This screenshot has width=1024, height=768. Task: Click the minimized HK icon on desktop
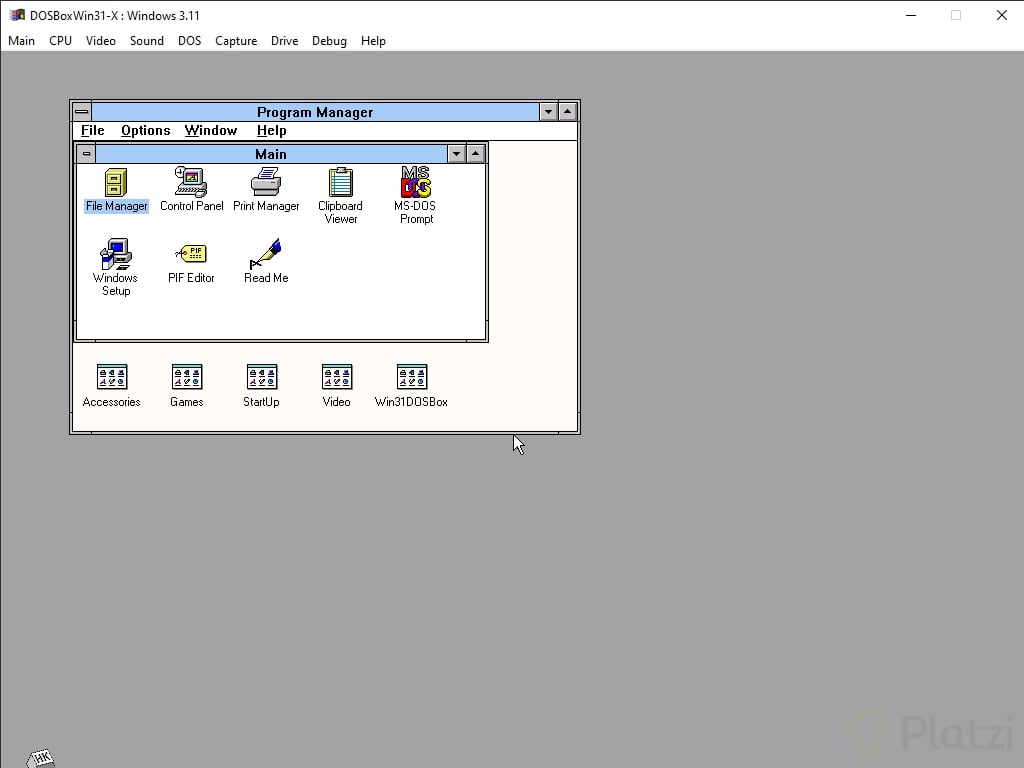point(40,758)
